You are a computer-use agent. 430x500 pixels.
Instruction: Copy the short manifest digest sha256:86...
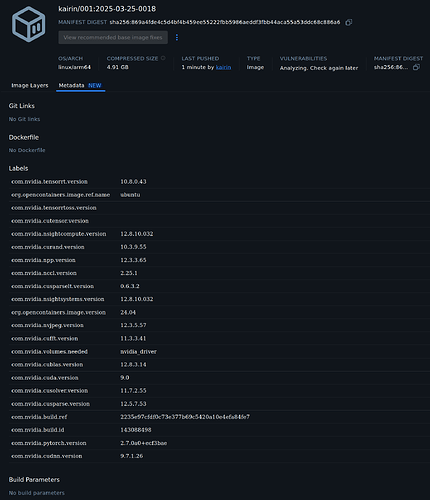coord(416,67)
